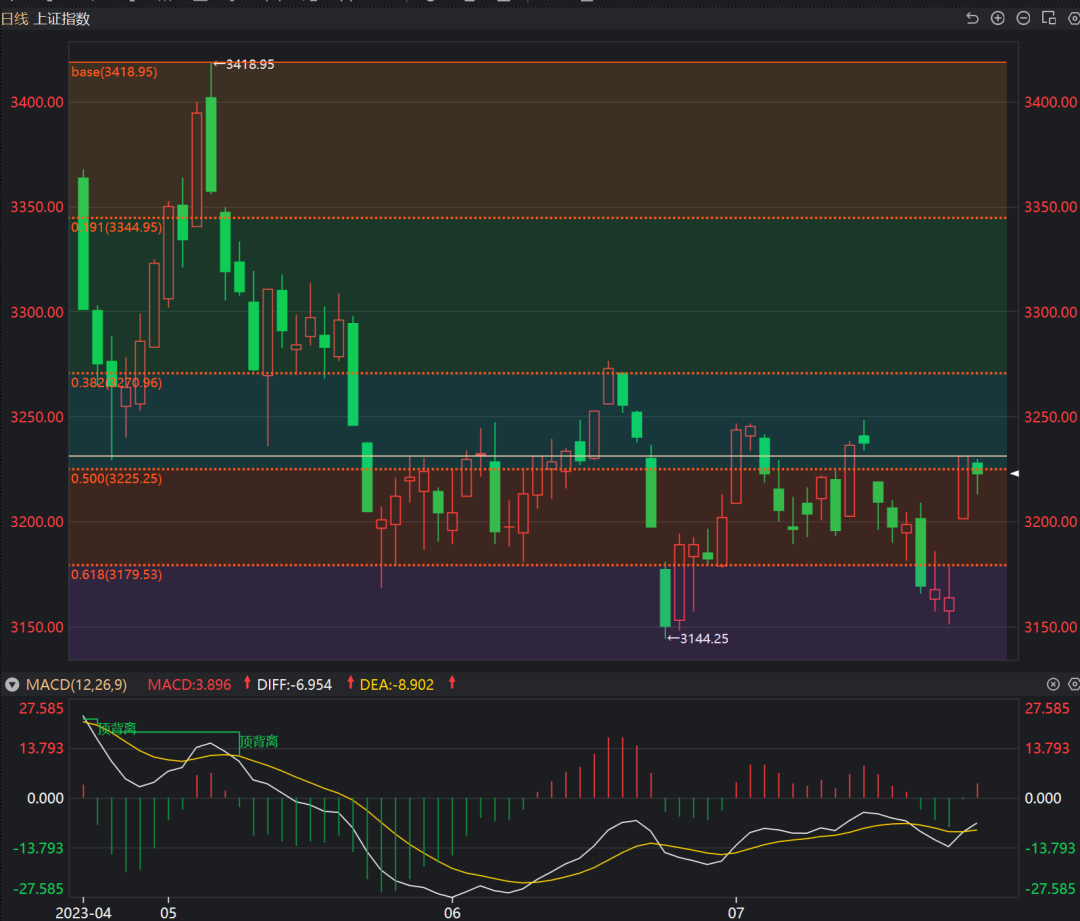Click the green candle at the 3144.25 low
Viewport: 1080px width, 921px height.
tap(665, 598)
